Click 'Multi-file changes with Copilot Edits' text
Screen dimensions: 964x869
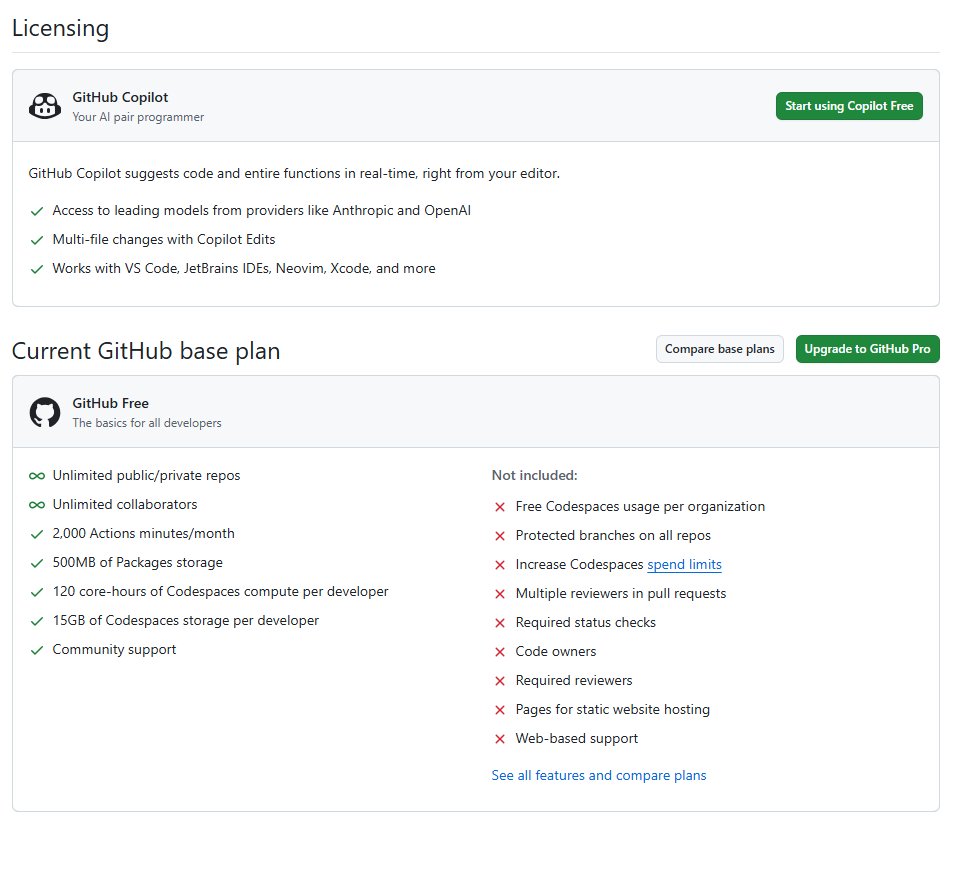point(164,239)
